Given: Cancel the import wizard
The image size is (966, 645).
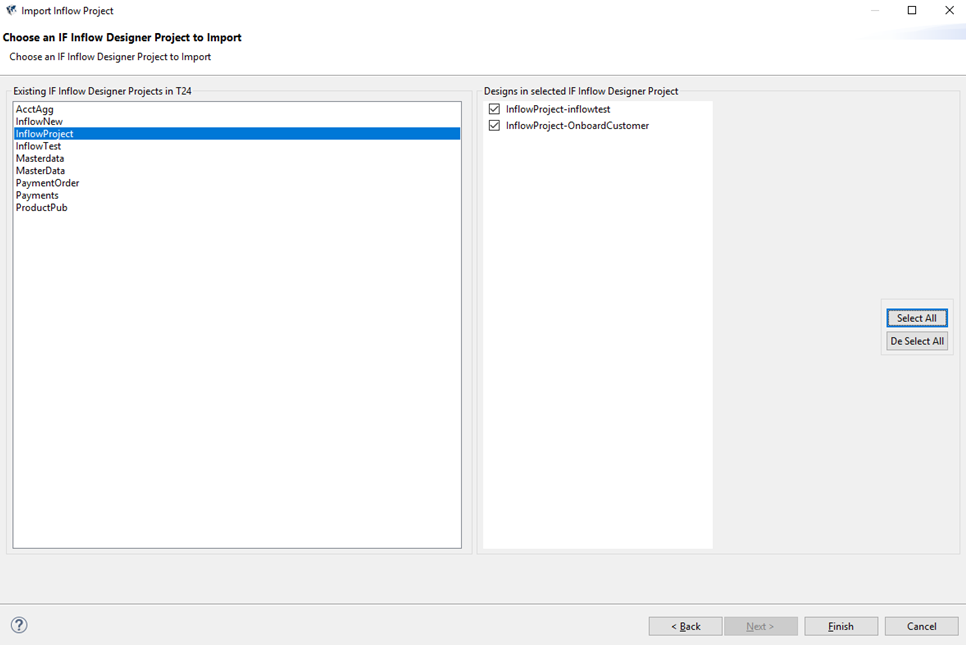Looking at the screenshot, I should [921, 626].
